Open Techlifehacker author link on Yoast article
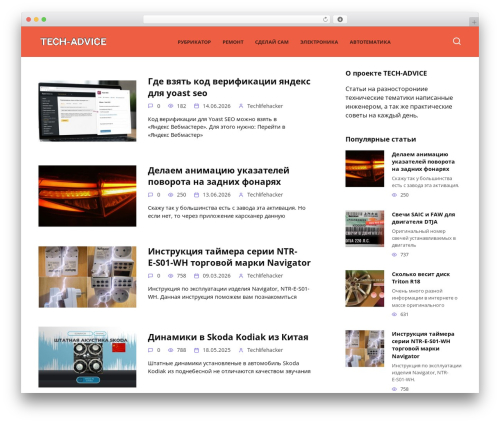Image resolution: width=500 pixels, height=423 pixels. [x=265, y=106]
